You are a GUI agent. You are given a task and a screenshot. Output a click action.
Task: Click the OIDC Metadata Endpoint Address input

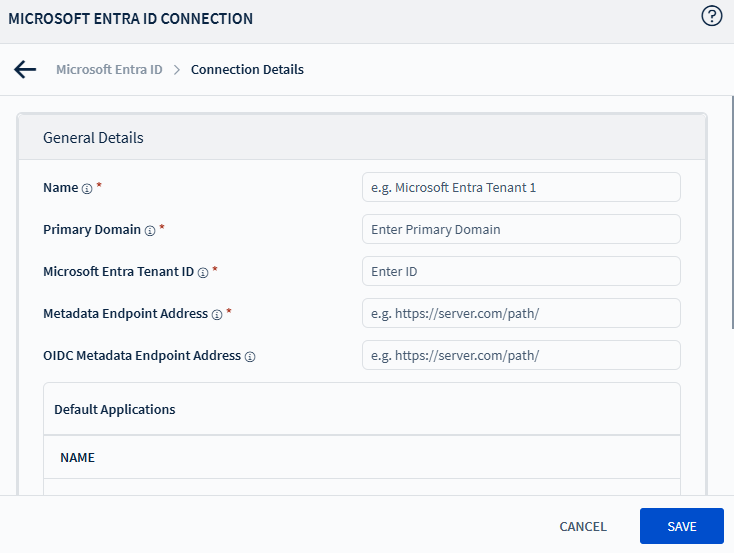521,355
